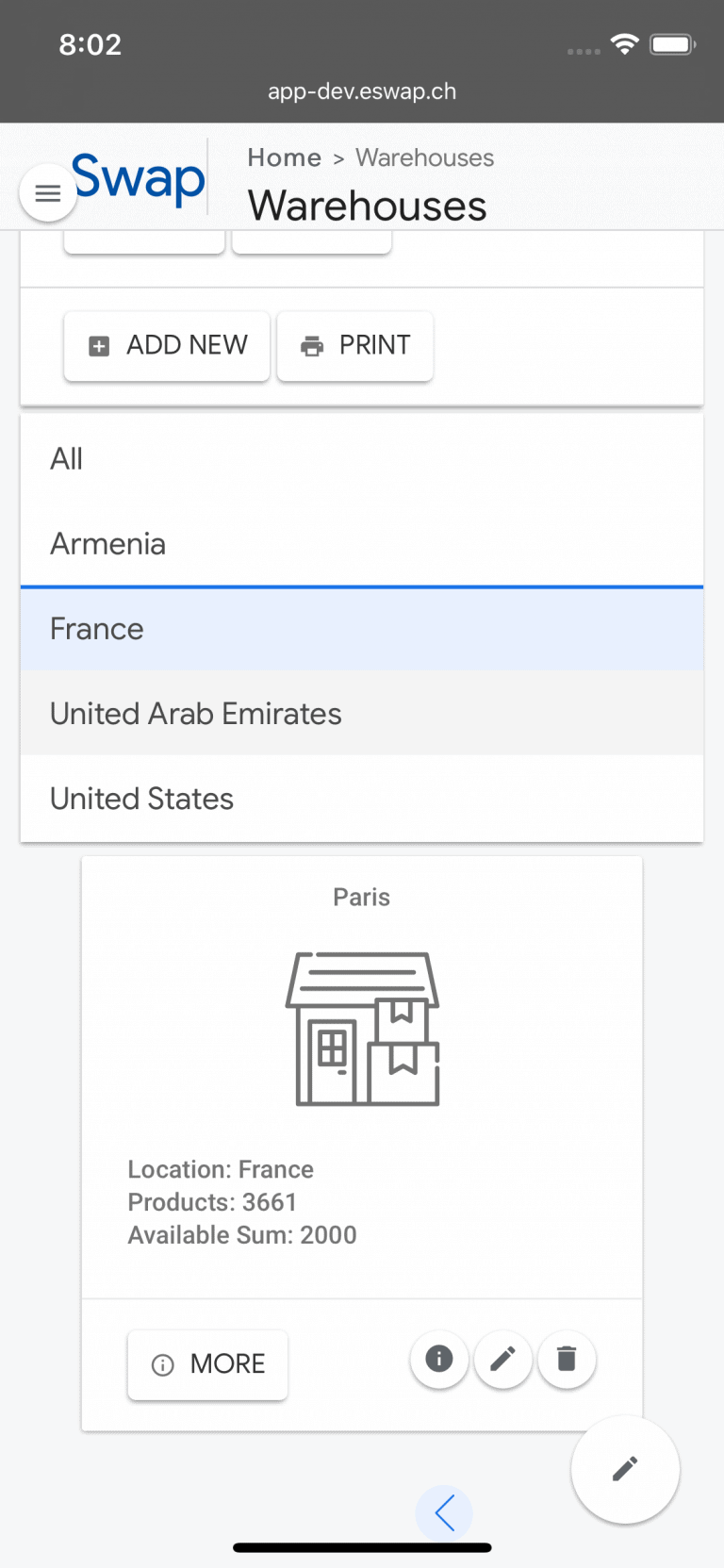
Task: Open MORE details for Paris
Action: [x=208, y=1364]
